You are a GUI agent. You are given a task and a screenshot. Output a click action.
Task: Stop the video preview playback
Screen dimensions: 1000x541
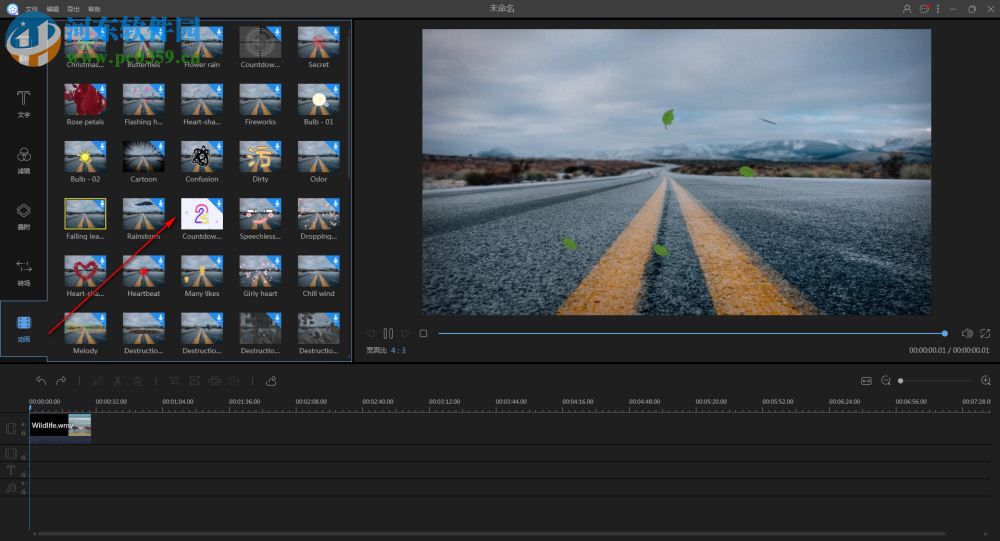click(423, 333)
